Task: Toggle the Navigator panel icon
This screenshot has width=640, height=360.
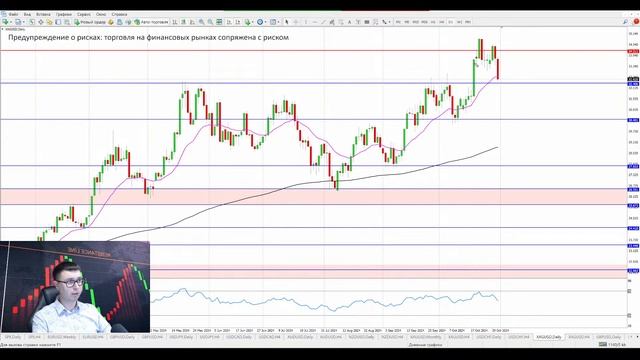Action: pyautogui.click(x=49, y=22)
